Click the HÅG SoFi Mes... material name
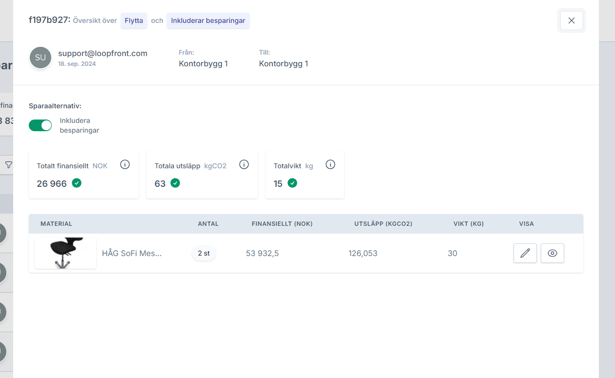615x378 pixels. point(132,253)
